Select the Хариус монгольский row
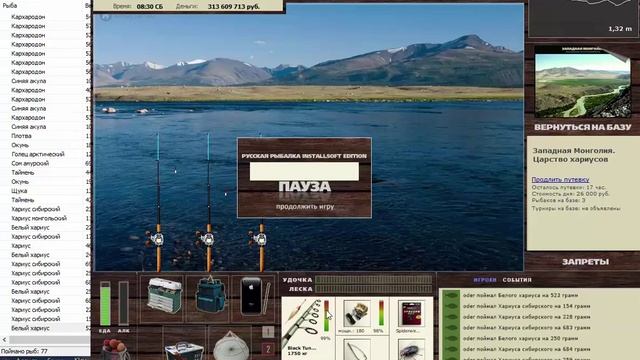Viewport: 640px width, 360px height. click(46, 218)
